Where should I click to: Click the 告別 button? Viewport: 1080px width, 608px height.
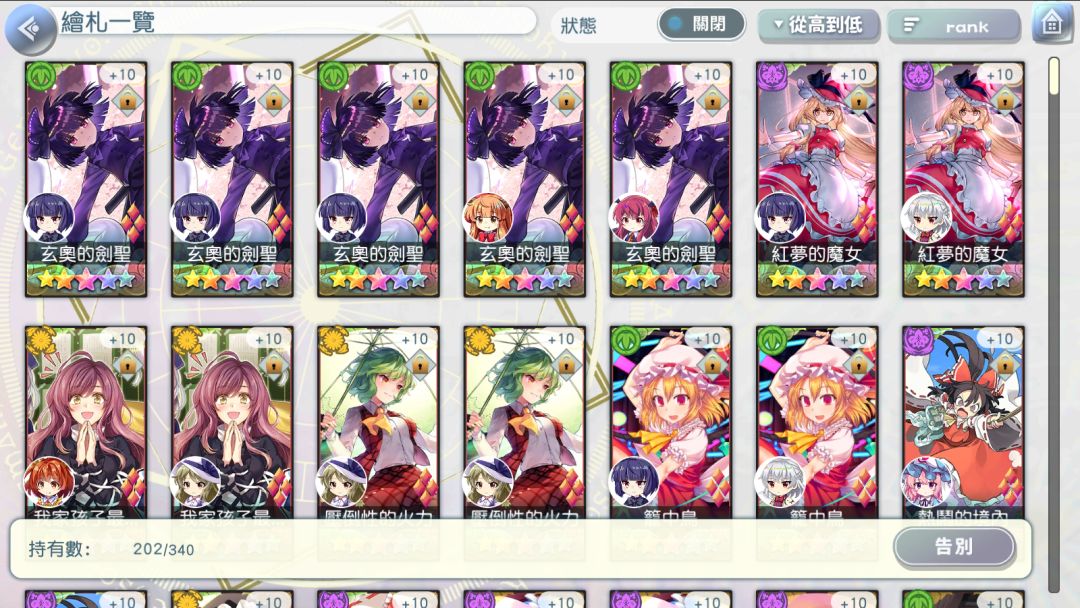click(954, 547)
